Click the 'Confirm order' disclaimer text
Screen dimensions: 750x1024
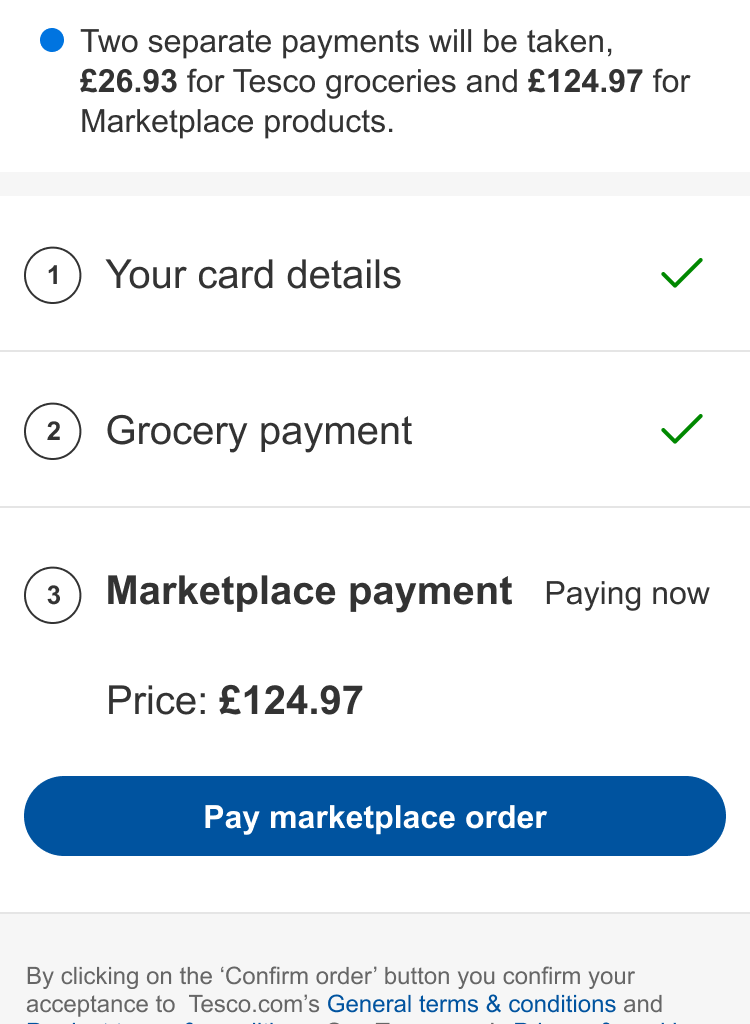330,976
